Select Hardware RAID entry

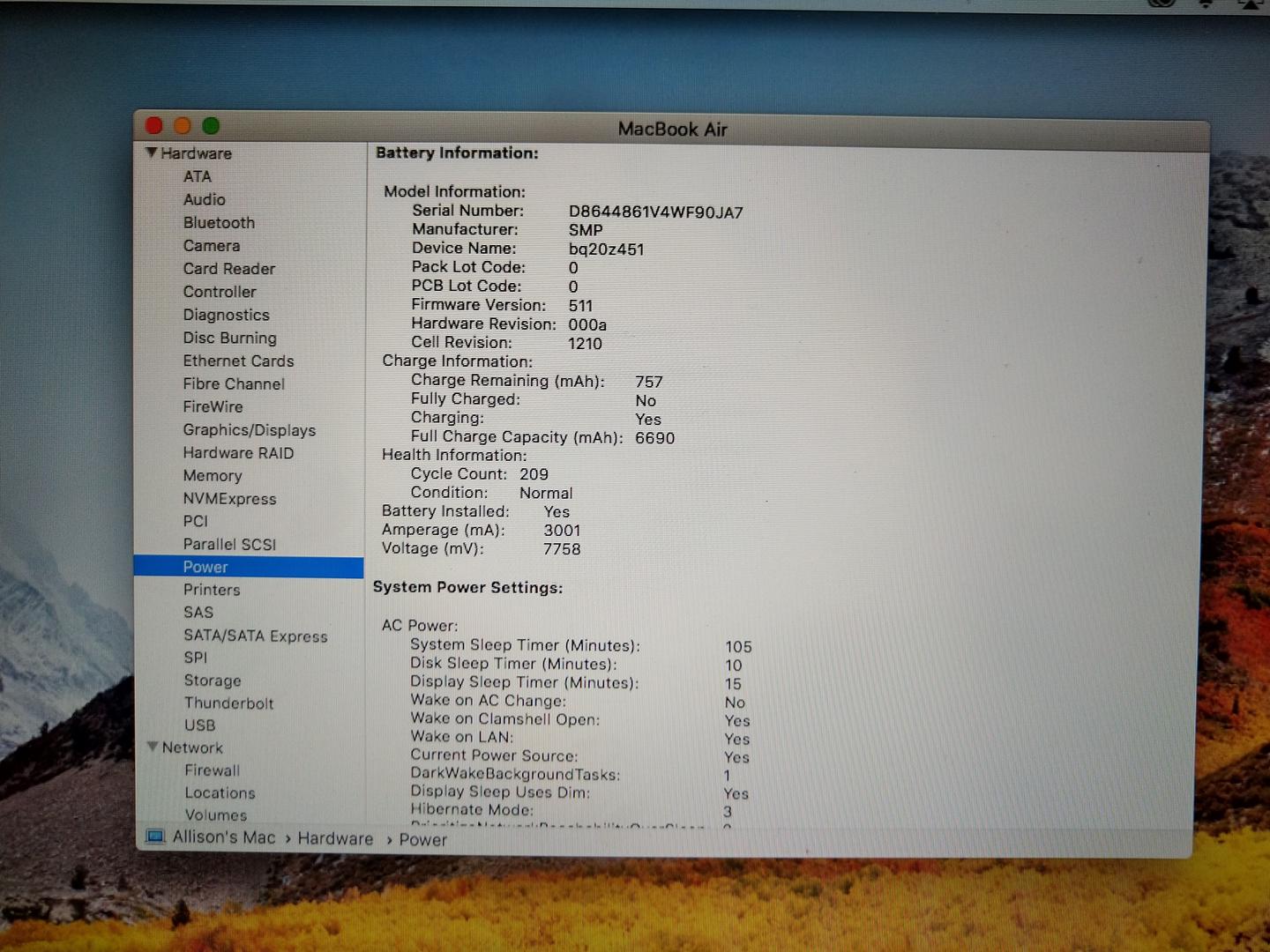point(239,453)
